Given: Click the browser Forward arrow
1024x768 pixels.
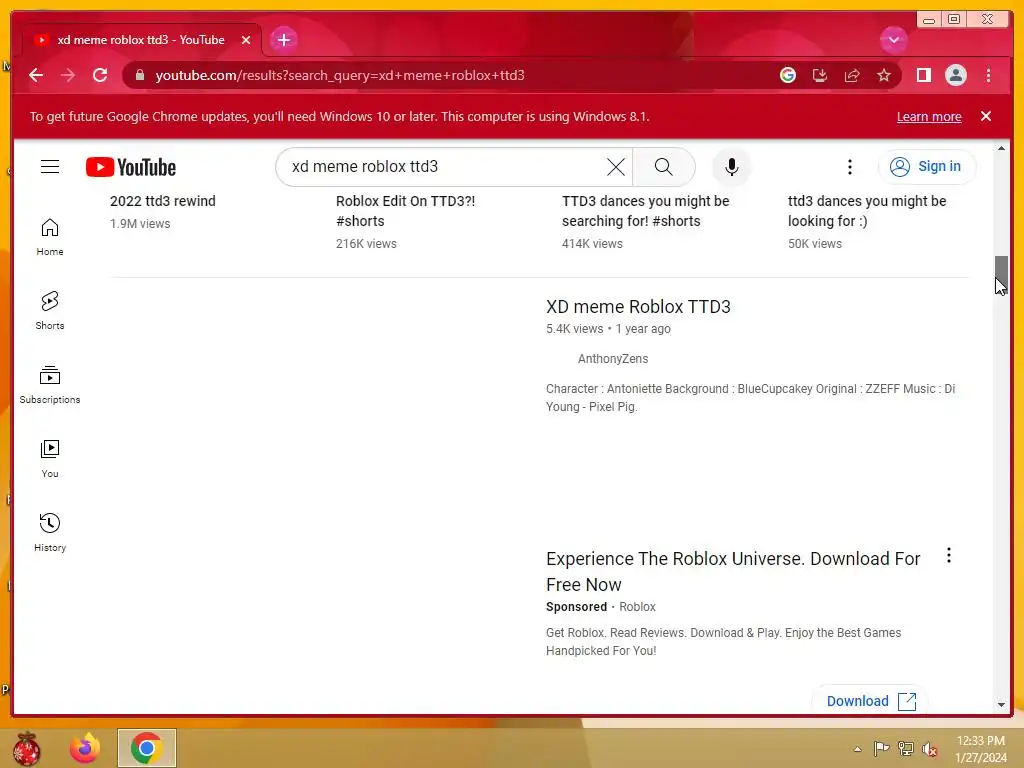Looking at the screenshot, I should click(68, 75).
